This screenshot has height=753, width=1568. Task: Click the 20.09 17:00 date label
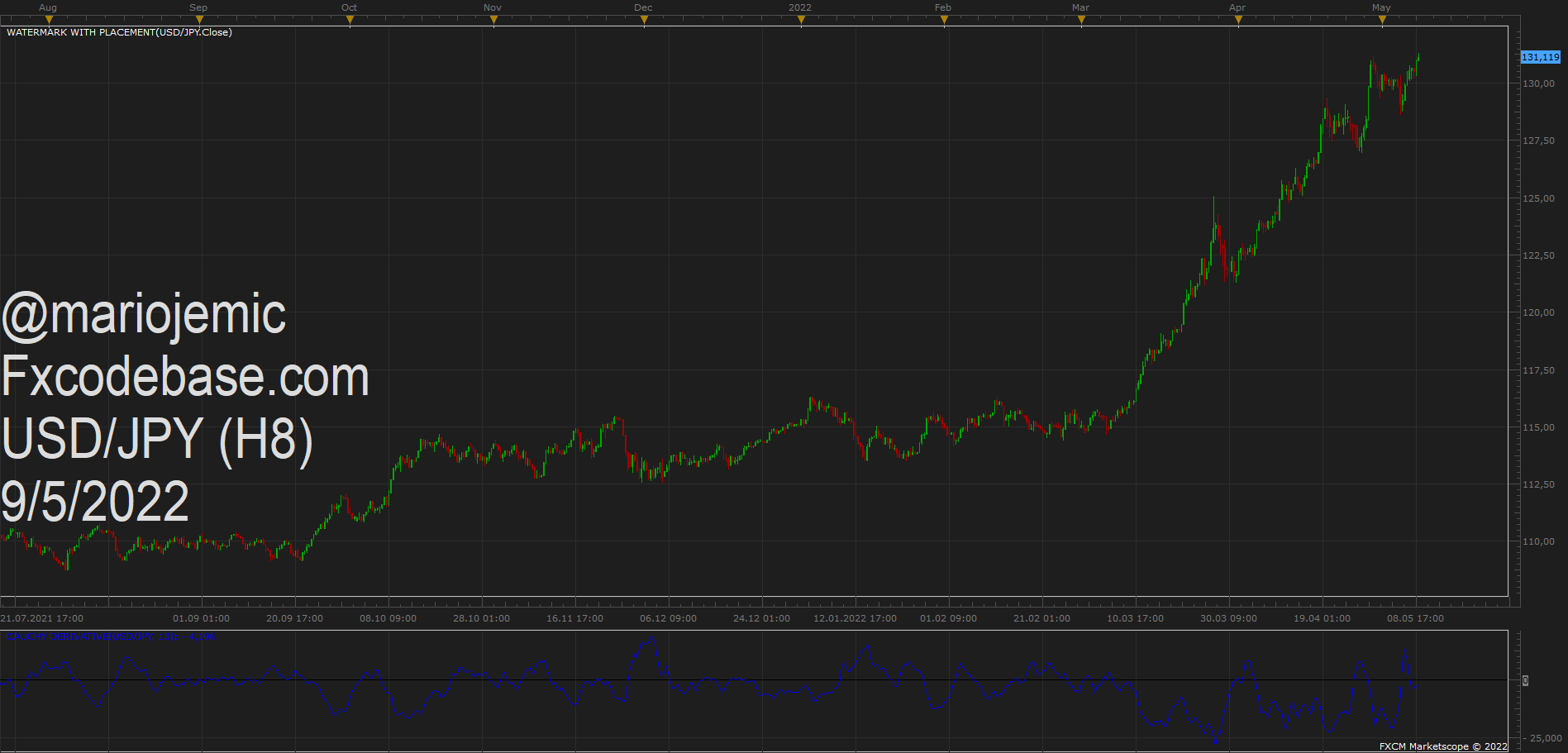pyautogui.click(x=295, y=618)
